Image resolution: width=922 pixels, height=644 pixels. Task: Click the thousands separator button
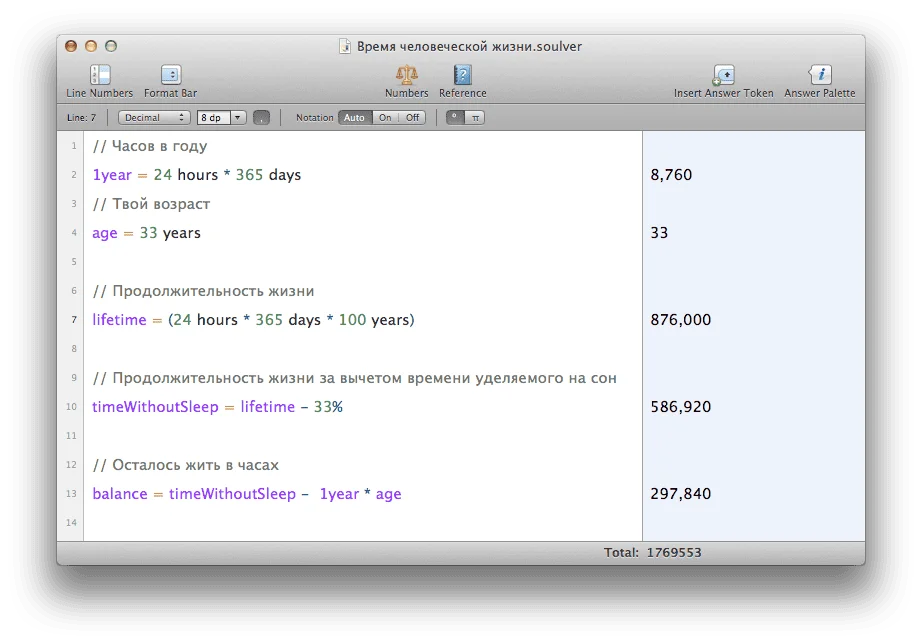pyautogui.click(x=258, y=117)
